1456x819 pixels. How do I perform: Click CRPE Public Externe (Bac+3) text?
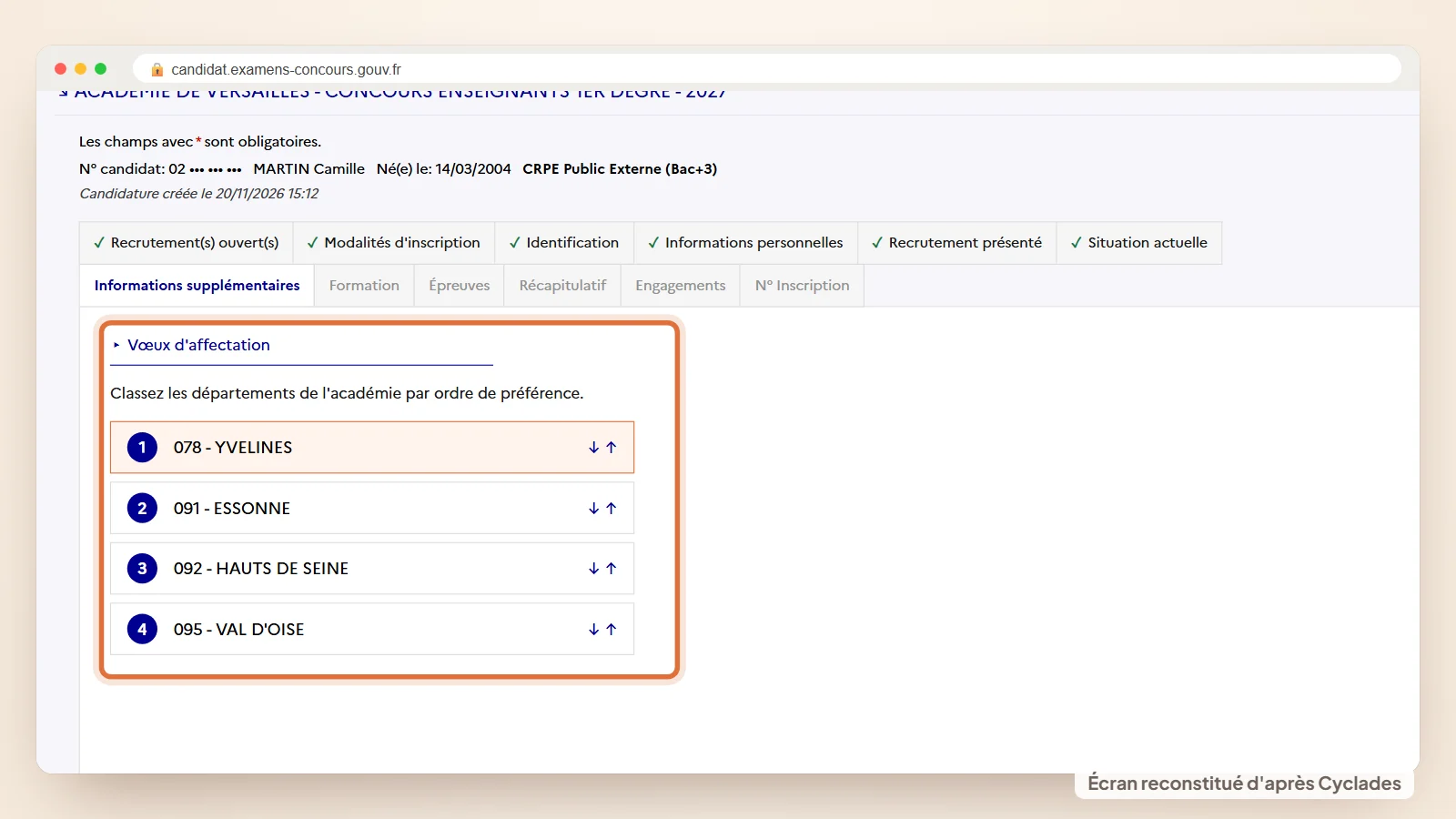620,169
